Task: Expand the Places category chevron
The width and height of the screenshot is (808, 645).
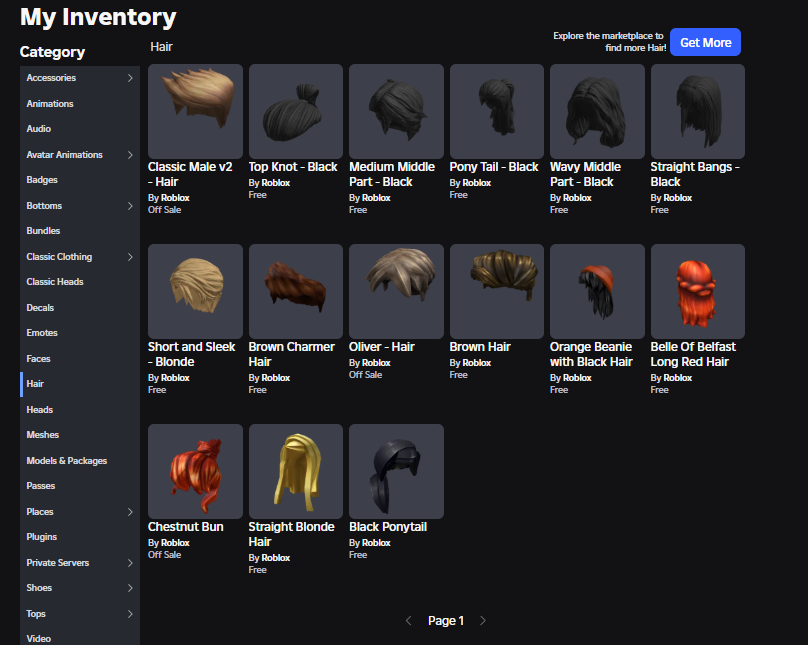Action: [130, 512]
